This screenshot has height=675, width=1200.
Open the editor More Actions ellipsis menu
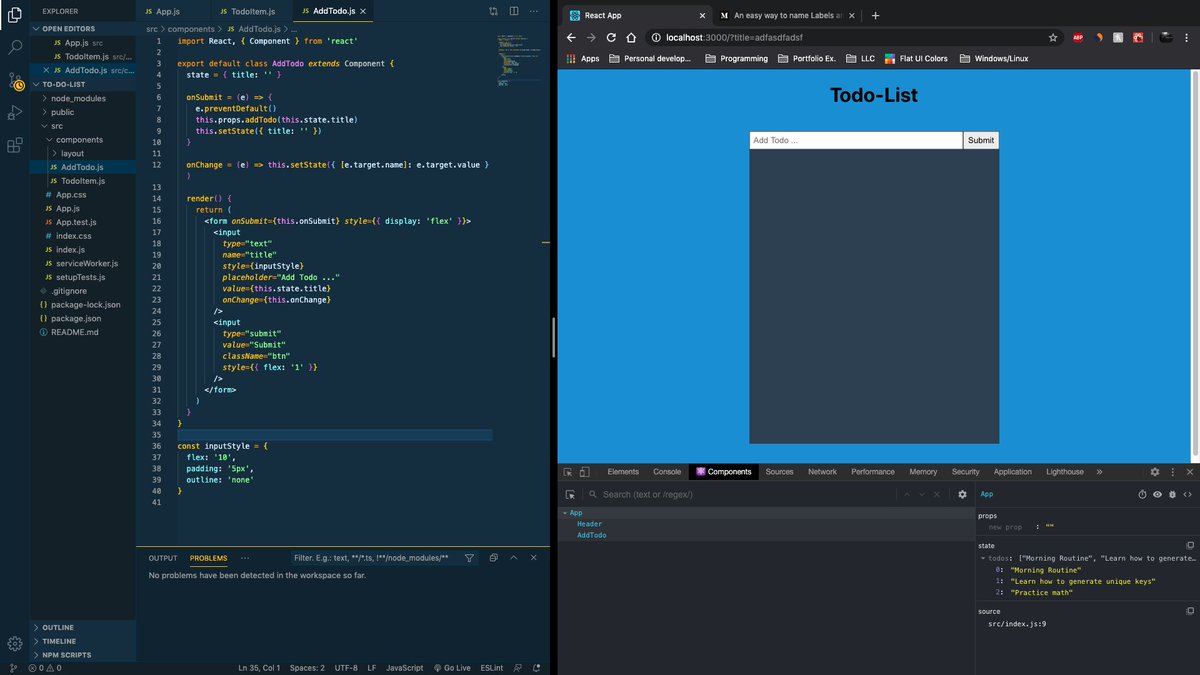coord(535,11)
